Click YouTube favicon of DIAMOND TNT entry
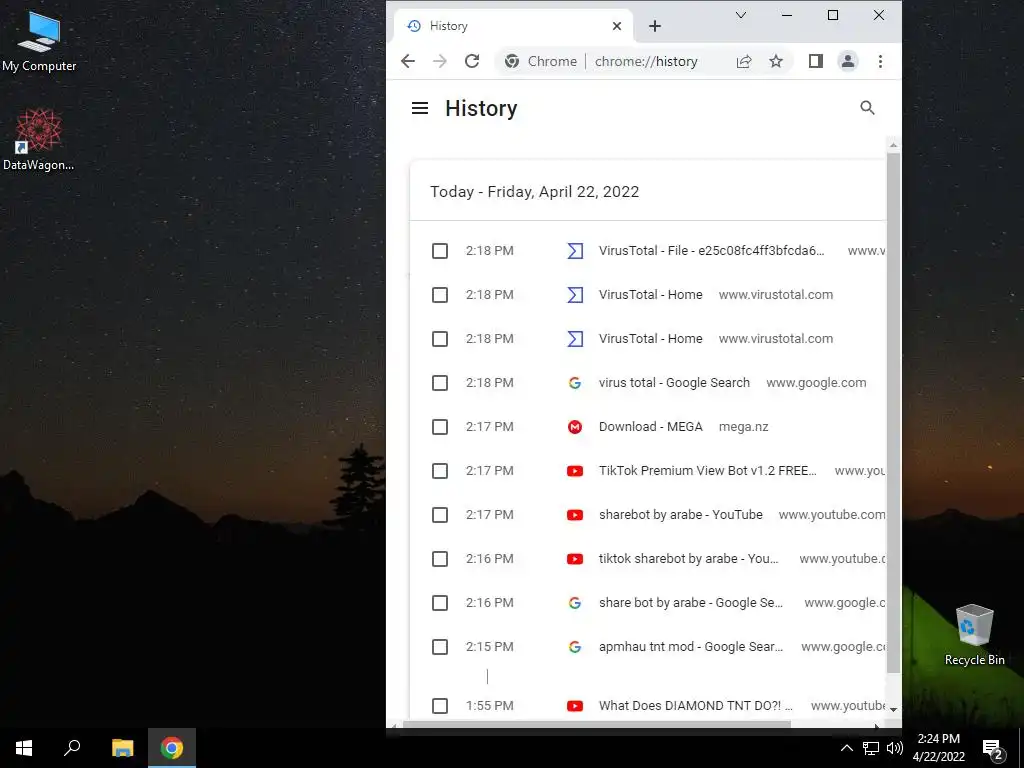Viewport: 1024px width, 768px height. click(x=575, y=706)
